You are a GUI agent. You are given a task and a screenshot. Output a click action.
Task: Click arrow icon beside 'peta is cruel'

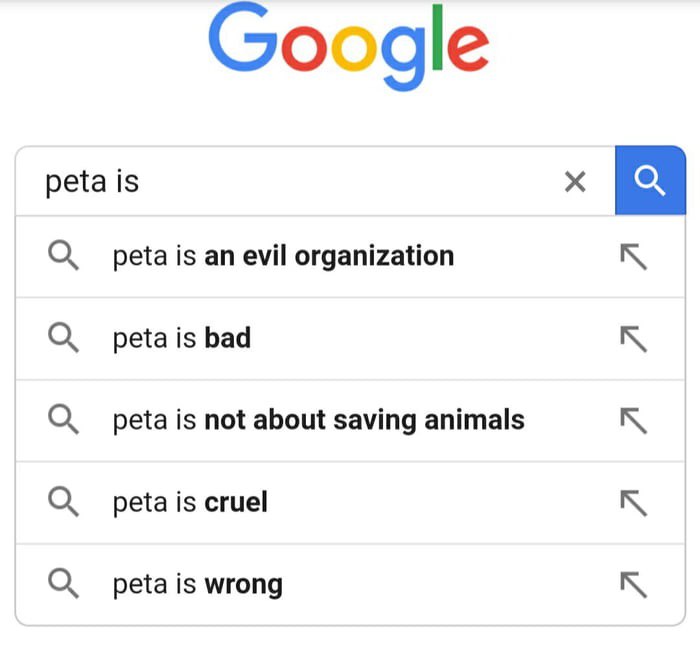tap(633, 503)
